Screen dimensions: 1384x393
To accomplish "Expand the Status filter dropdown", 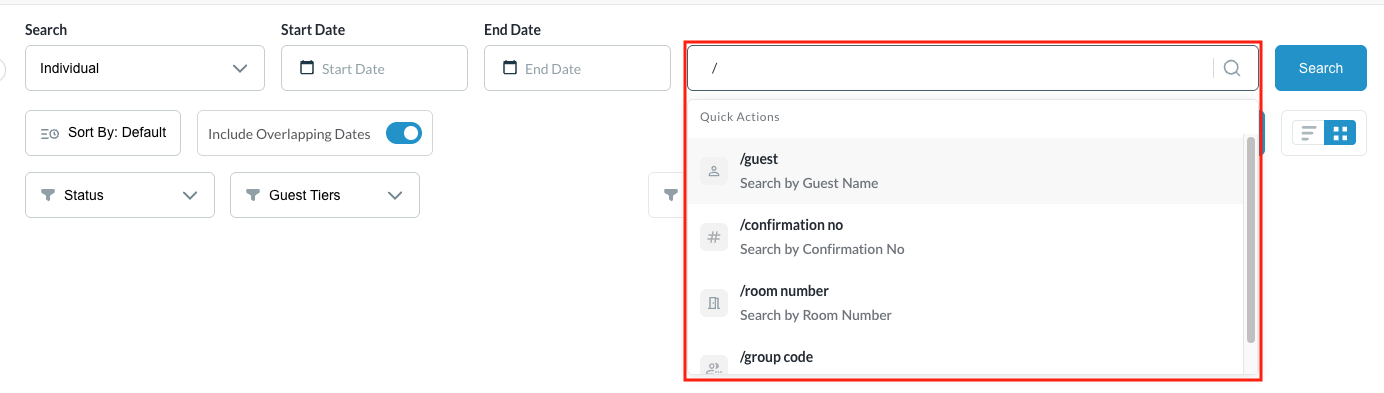I will pyautogui.click(x=120, y=195).
